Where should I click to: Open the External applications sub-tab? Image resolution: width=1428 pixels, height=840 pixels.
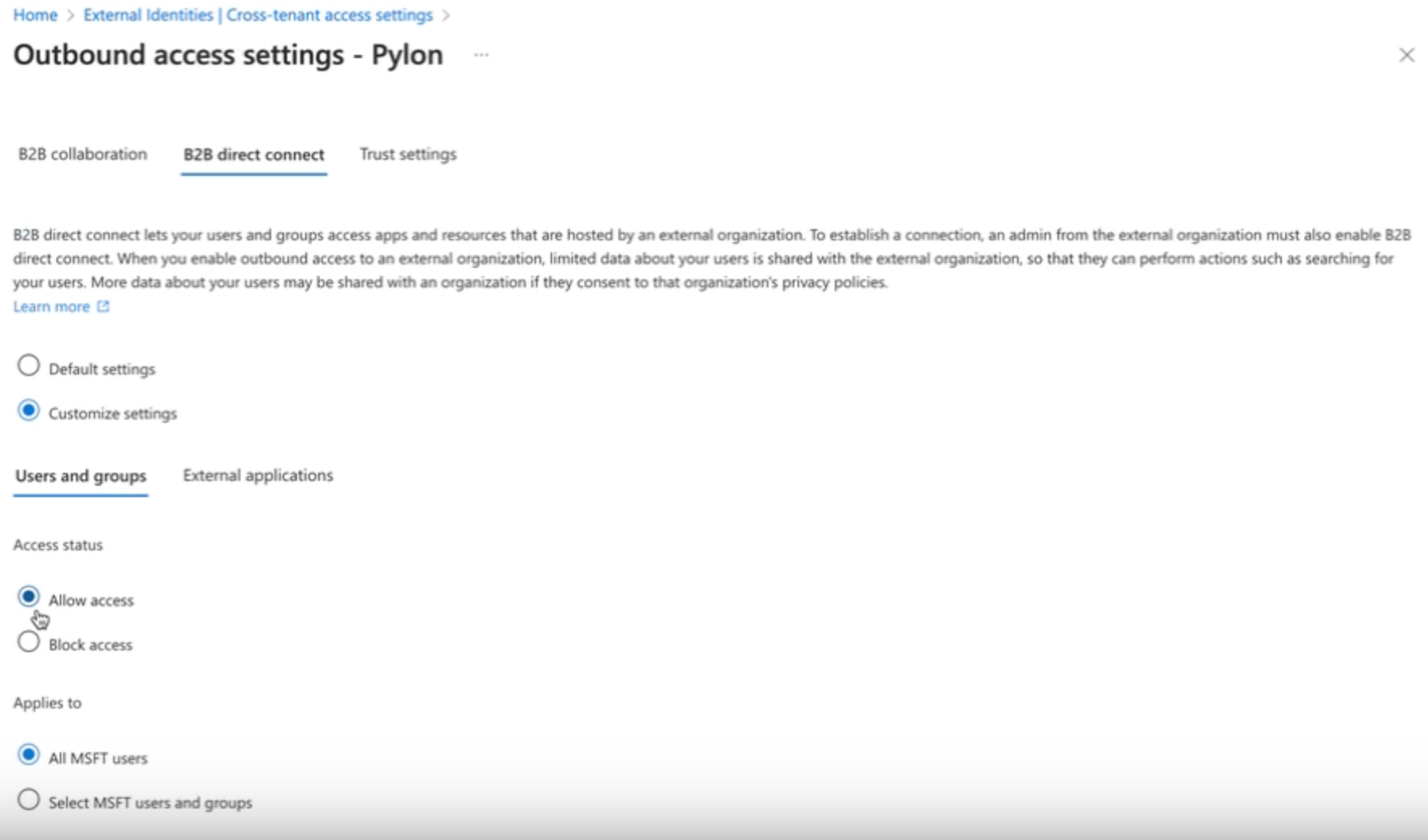coord(258,475)
